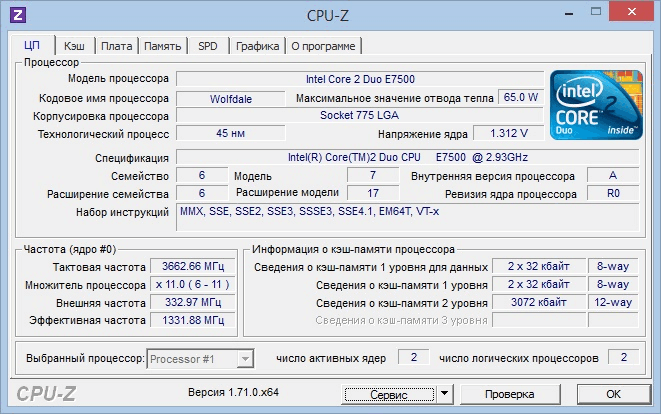Open the Сервис dropdown arrow
The width and height of the screenshot is (661, 414).
(444, 394)
